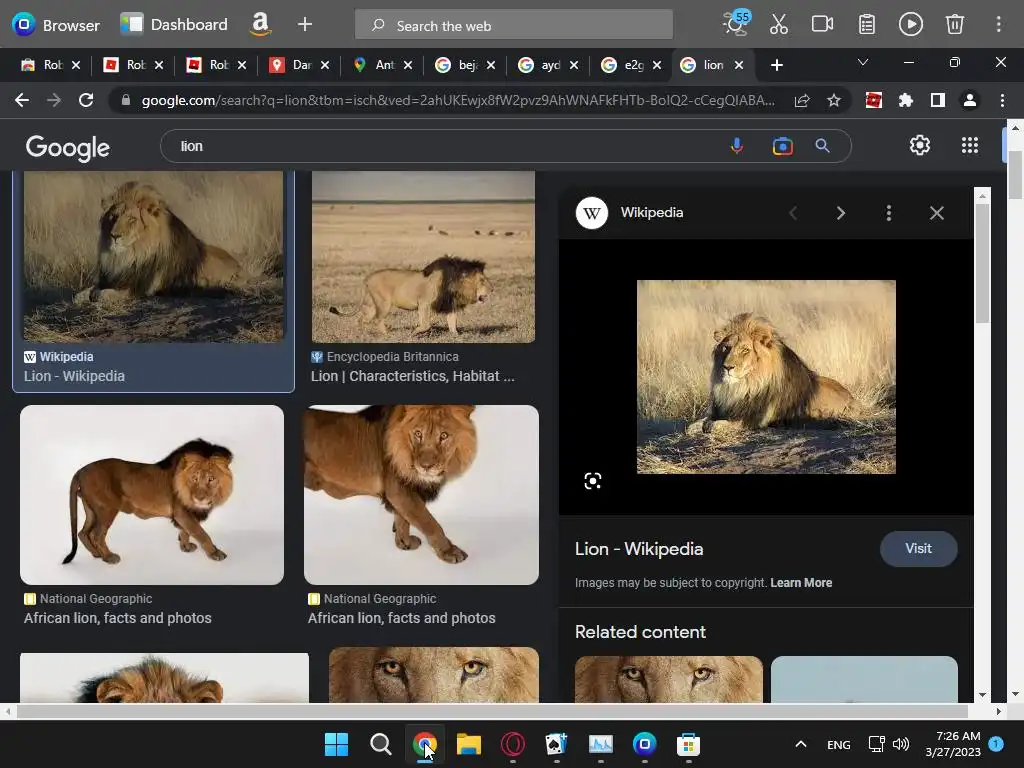The width and height of the screenshot is (1024, 768).
Task: Open a new tab in Chrome
Action: (x=776, y=65)
